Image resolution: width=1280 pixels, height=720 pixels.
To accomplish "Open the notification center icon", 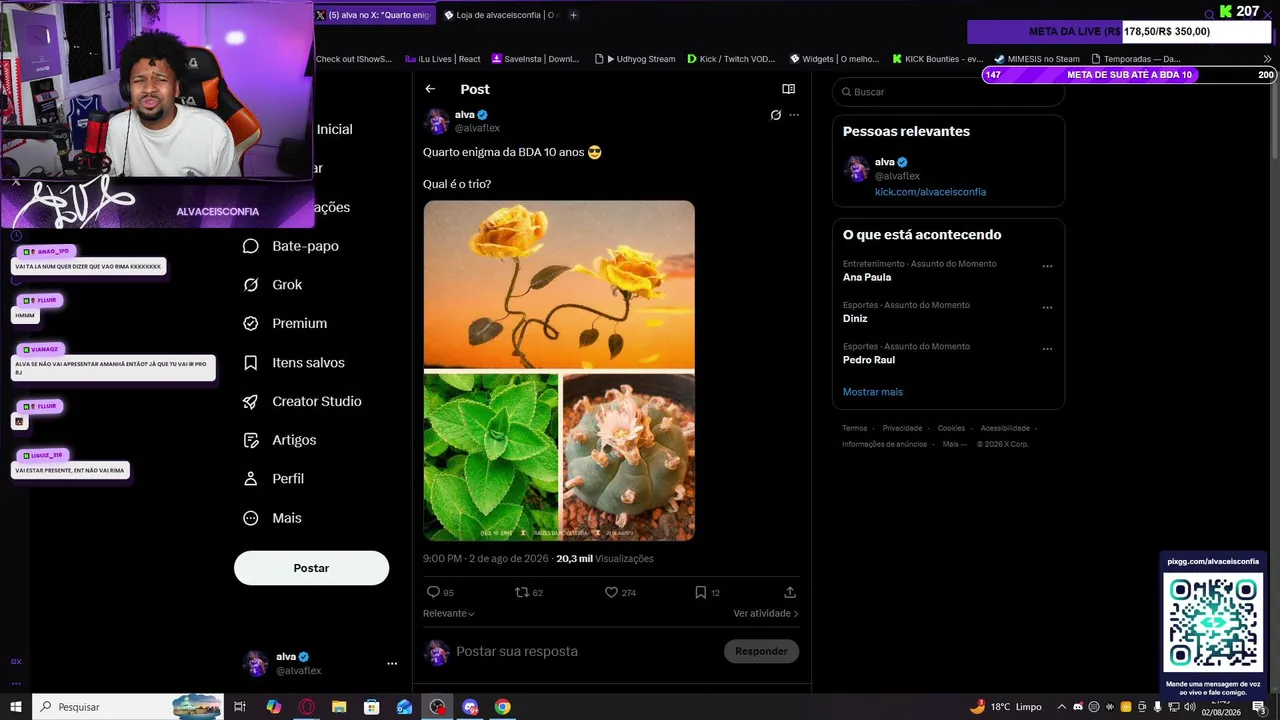I will click(x=1260, y=707).
